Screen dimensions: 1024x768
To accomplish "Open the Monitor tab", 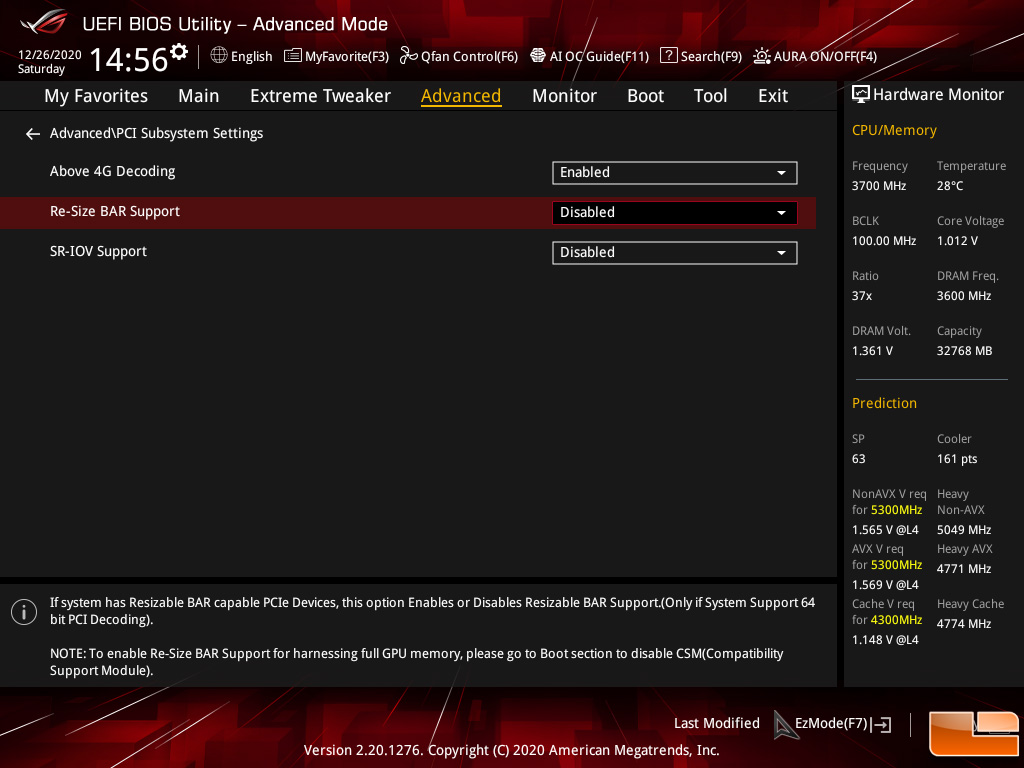I will coord(564,96).
